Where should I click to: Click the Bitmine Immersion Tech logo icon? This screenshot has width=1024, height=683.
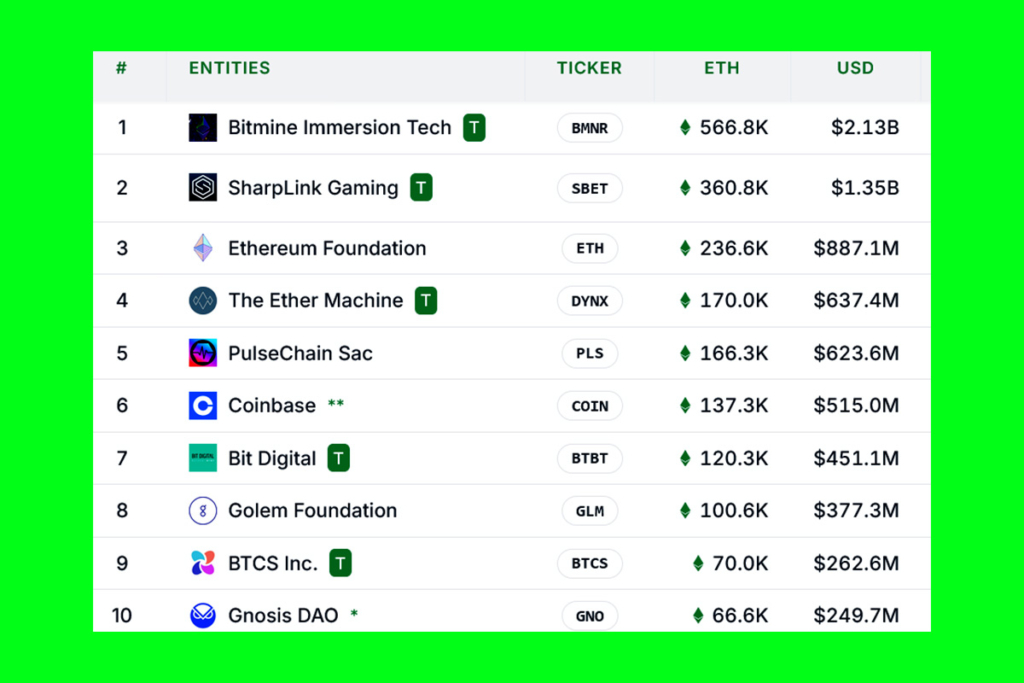click(203, 128)
